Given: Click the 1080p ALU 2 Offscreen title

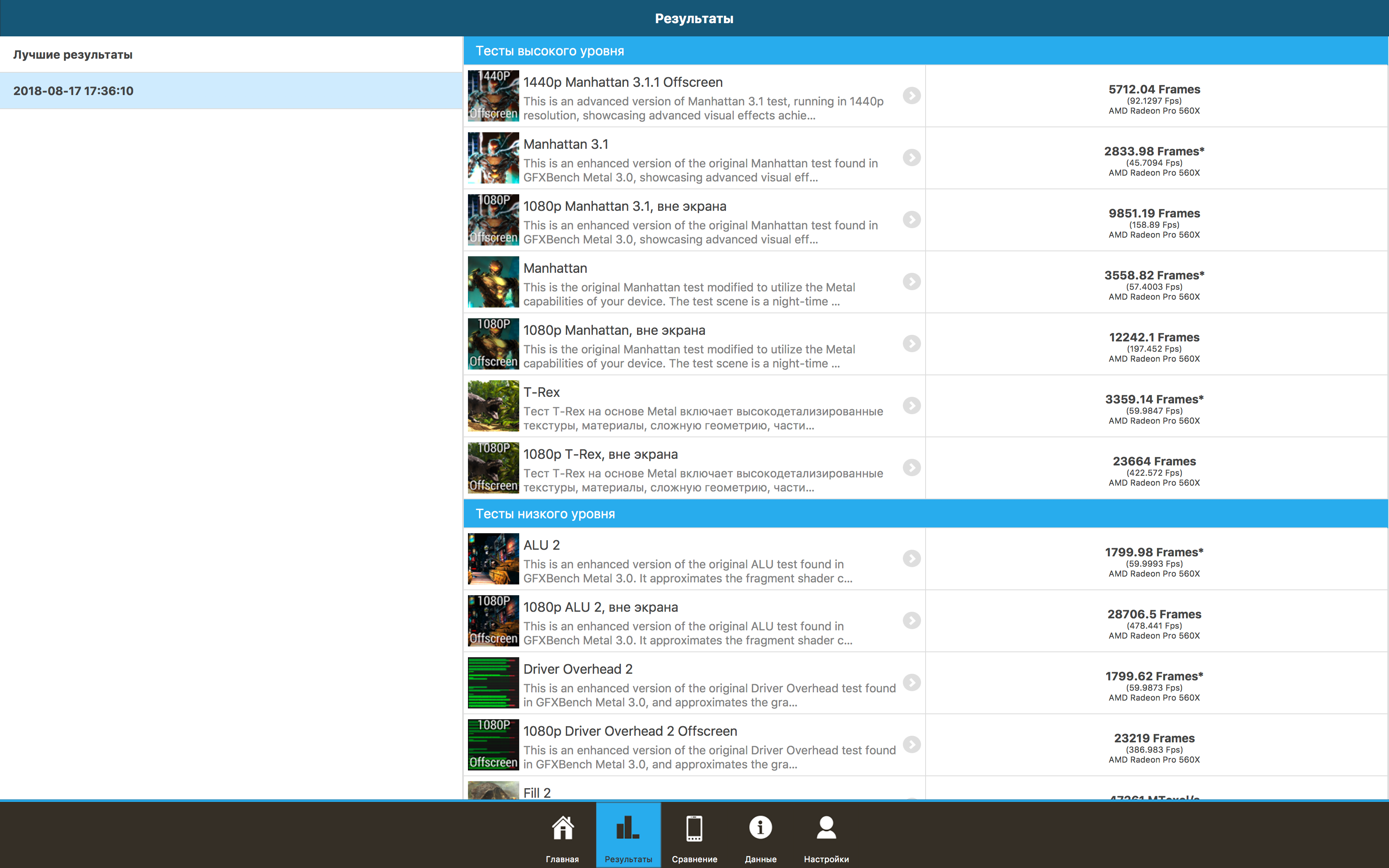Looking at the screenshot, I should 600,607.
